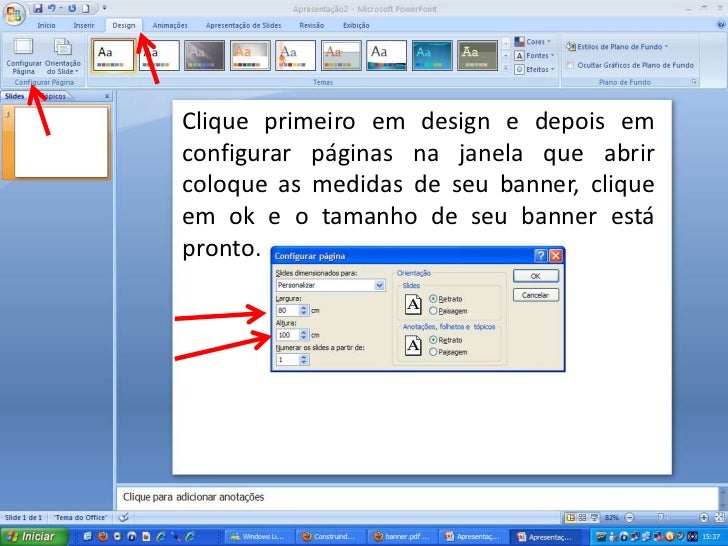728x546 pixels.
Task: Click the Numerar os slides spinner arrows
Action: tap(304, 359)
